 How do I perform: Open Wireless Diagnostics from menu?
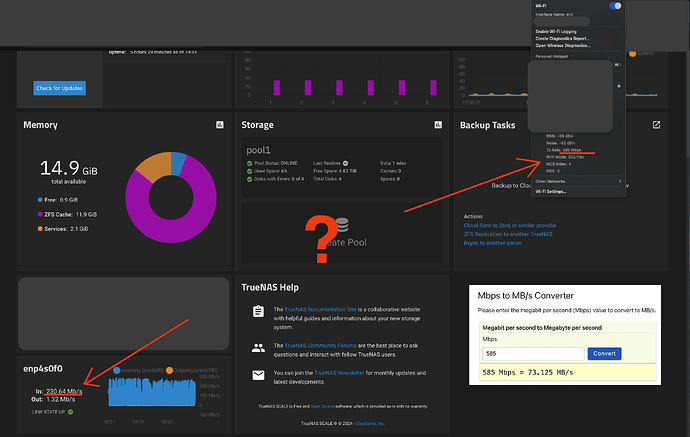(x=563, y=46)
